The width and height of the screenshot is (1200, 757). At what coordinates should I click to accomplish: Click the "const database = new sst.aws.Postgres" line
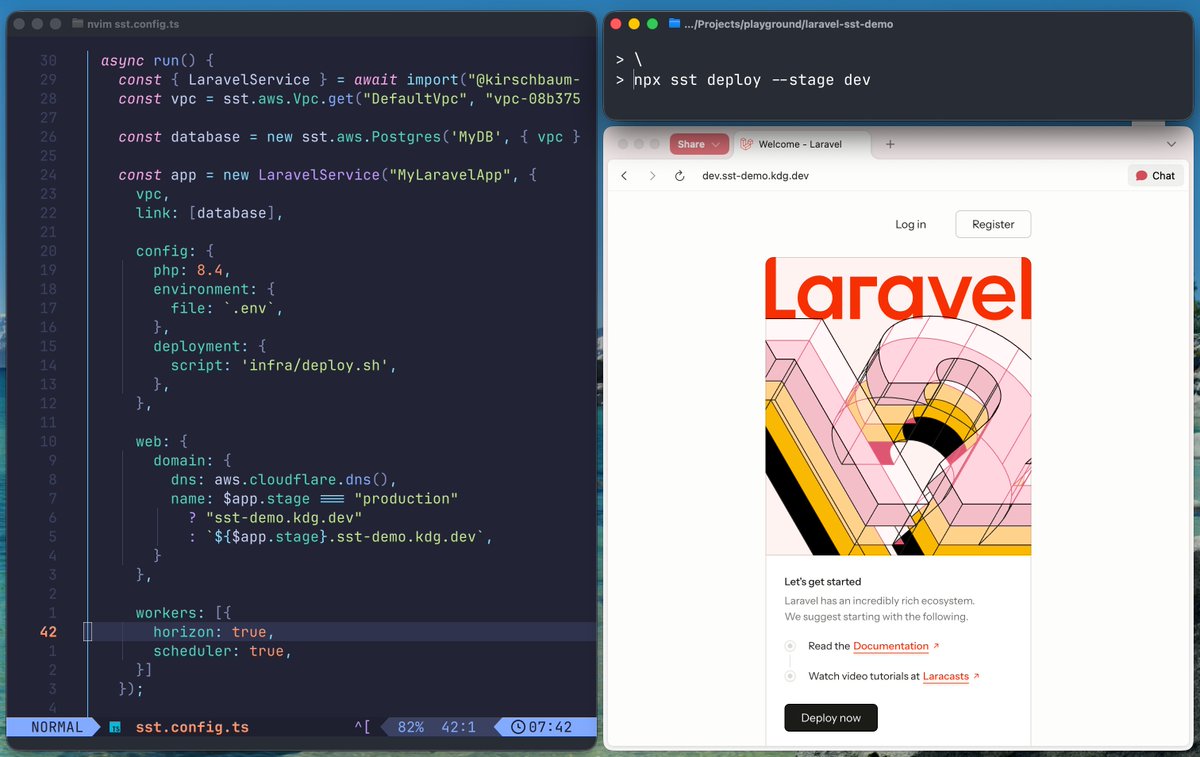click(349, 137)
